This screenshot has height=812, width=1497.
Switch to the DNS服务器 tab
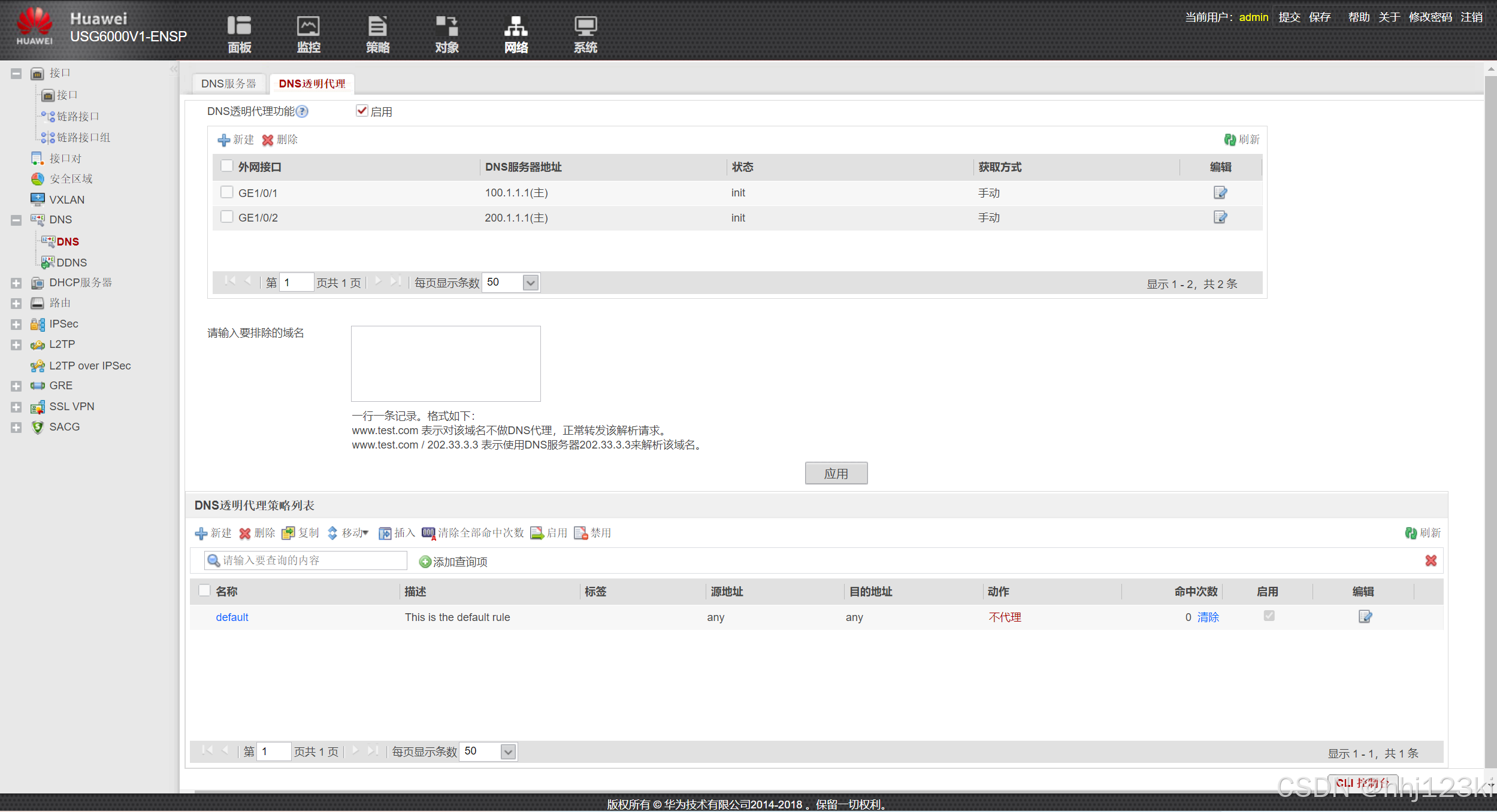pyautogui.click(x=228, y=84)
